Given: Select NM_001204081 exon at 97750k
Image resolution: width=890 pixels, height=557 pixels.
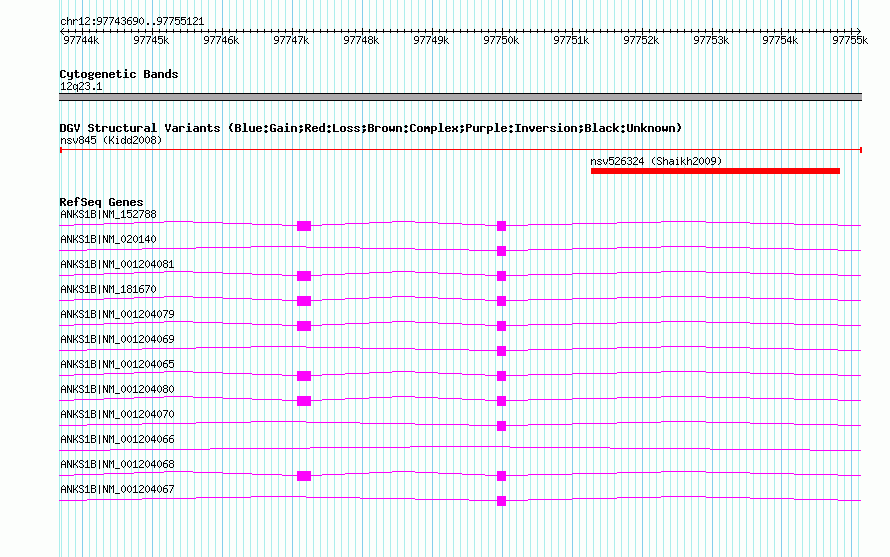Looking at the screenshot, I should click(501, 276).
